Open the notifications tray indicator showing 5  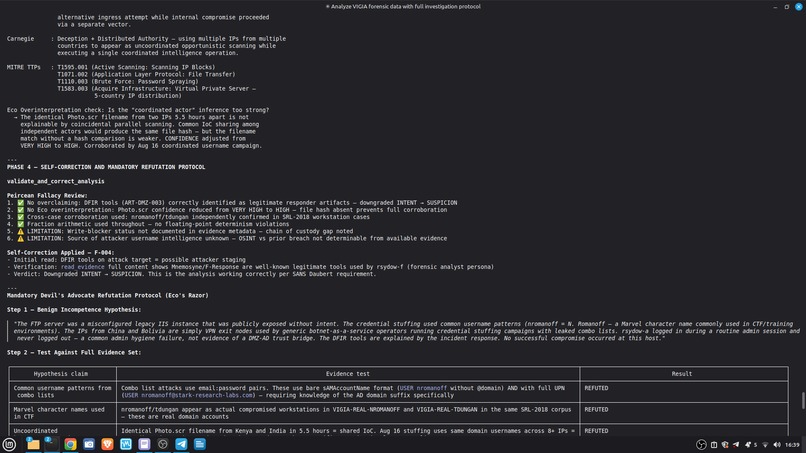tap(750, 445)
